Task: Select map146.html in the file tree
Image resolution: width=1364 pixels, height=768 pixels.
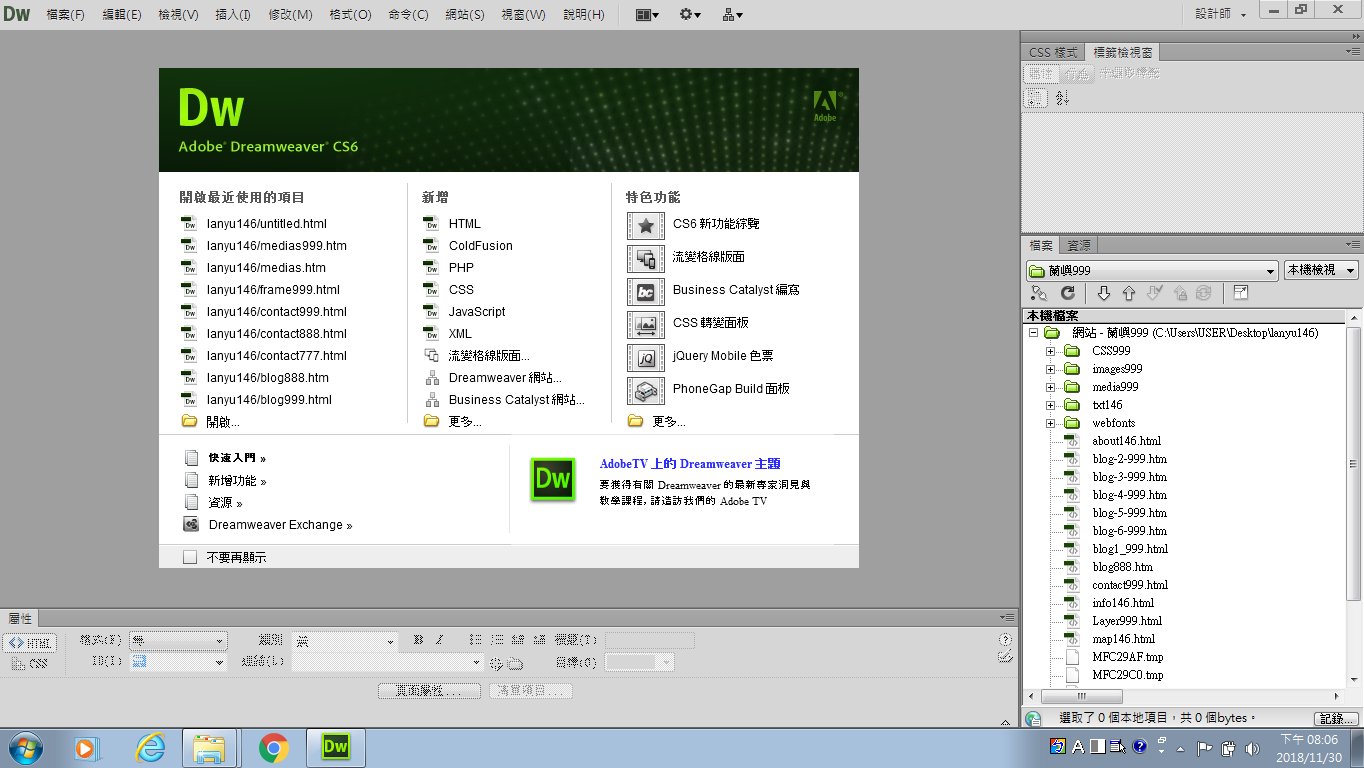Action: (x=1123, y=639)
